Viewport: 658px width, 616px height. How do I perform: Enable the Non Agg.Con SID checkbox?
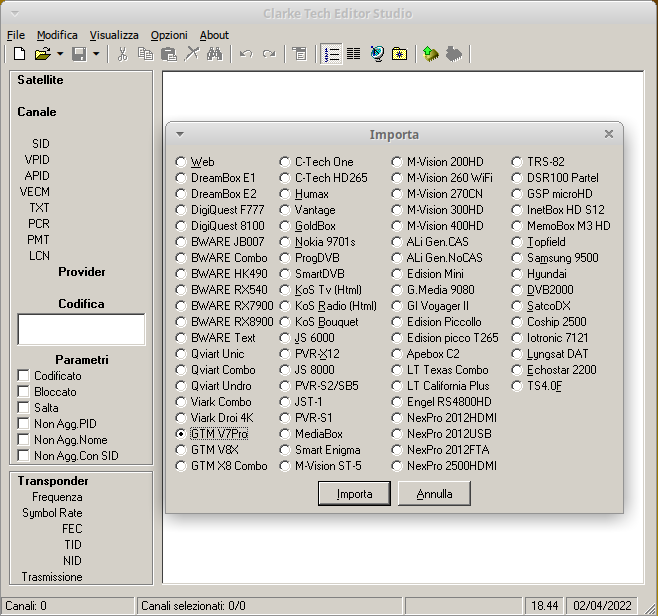(x=24, y=455)
